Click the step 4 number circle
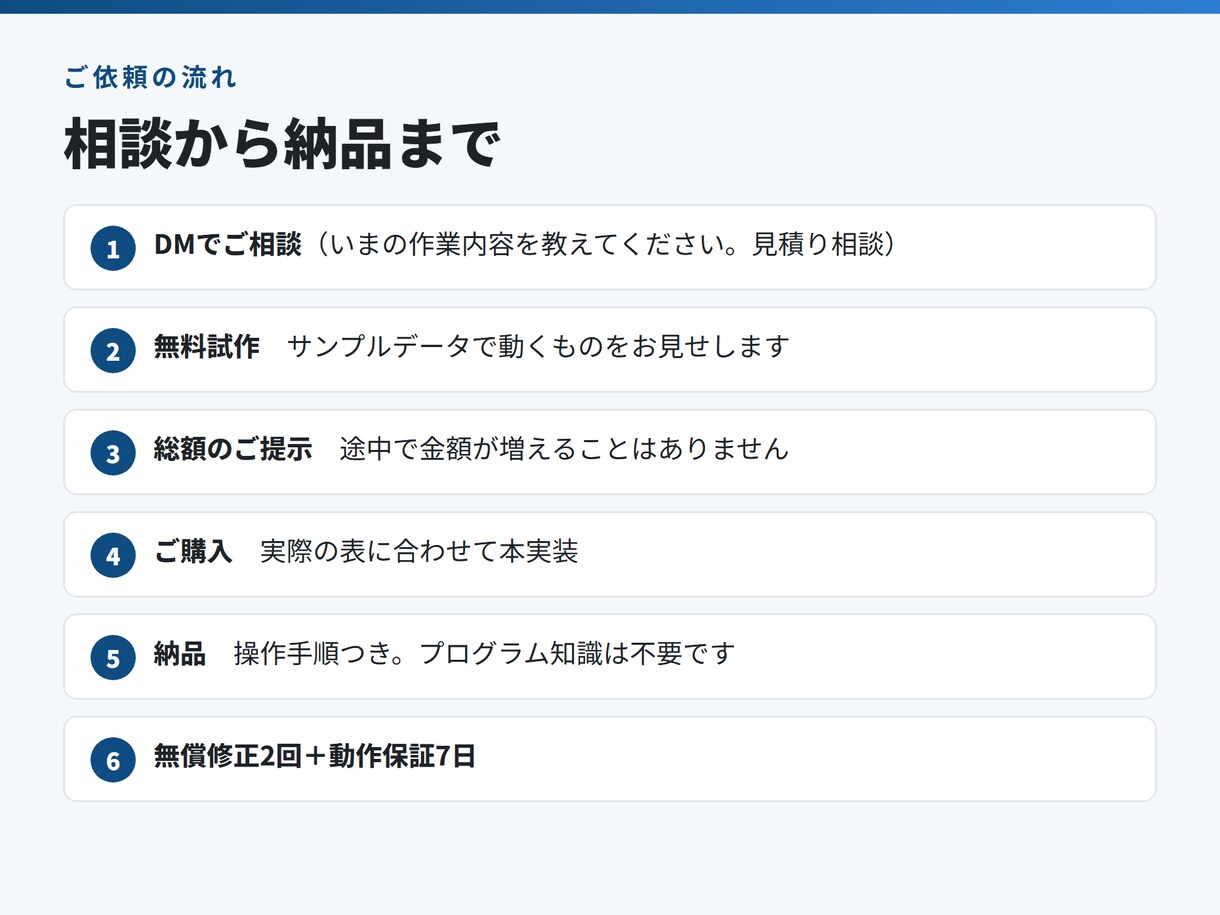This screenshot has width=1220, height=915. (113, 554)
